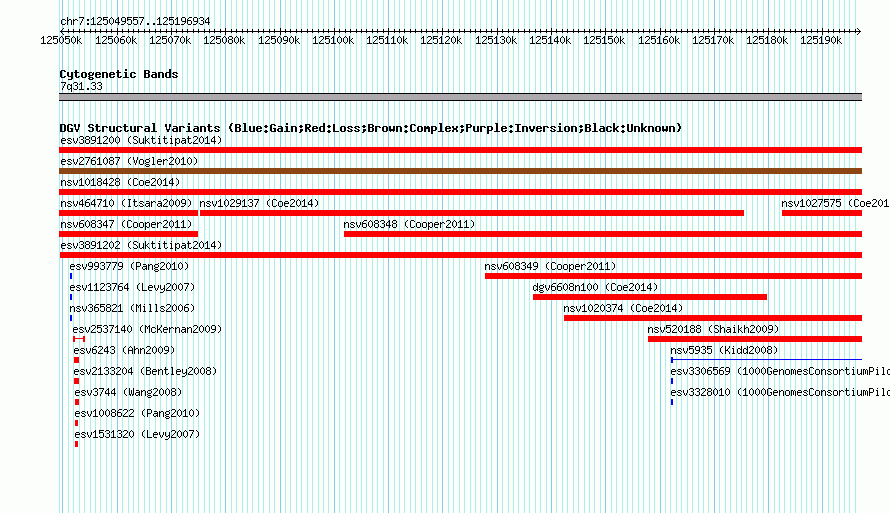
Task: Click the esv3306569 1000Genomes variant label
Action: pyautogui.click(x=780, y=371)
